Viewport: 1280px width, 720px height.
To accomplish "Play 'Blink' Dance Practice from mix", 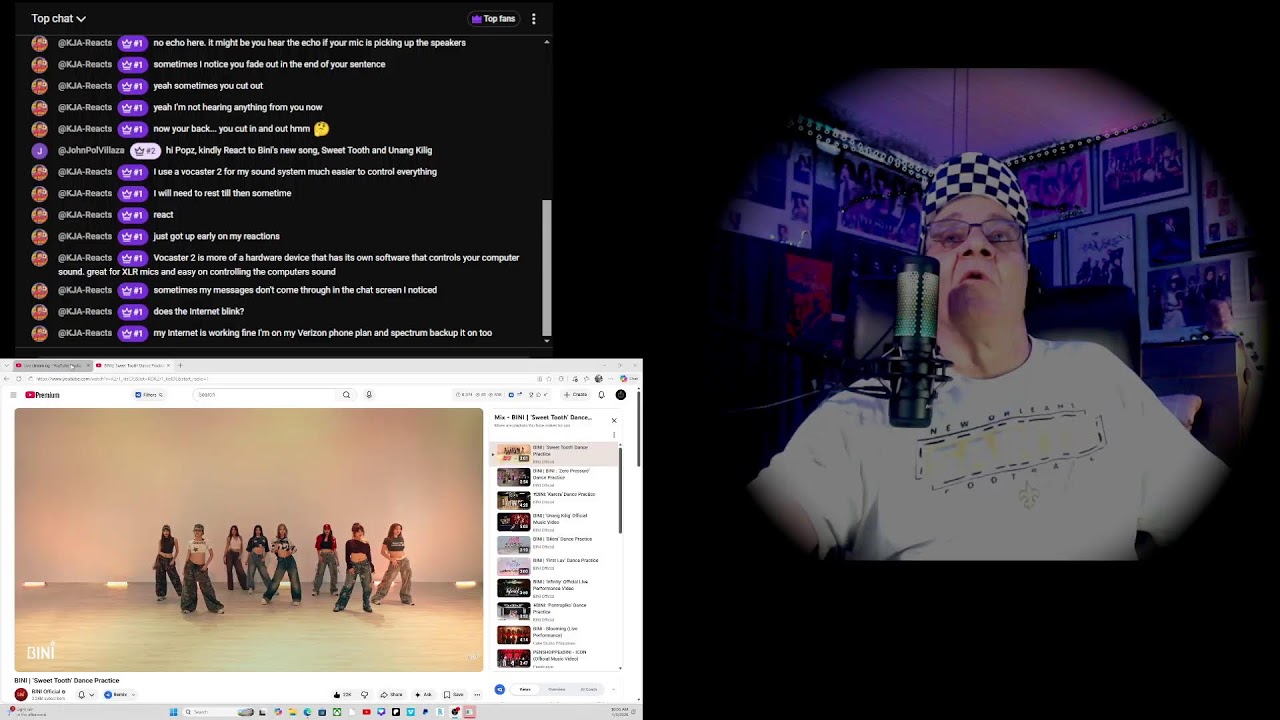I will pos(555,544).
